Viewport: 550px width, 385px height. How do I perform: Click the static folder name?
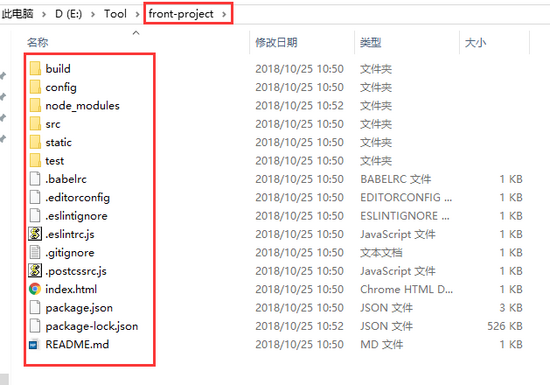tap(59, 142)
